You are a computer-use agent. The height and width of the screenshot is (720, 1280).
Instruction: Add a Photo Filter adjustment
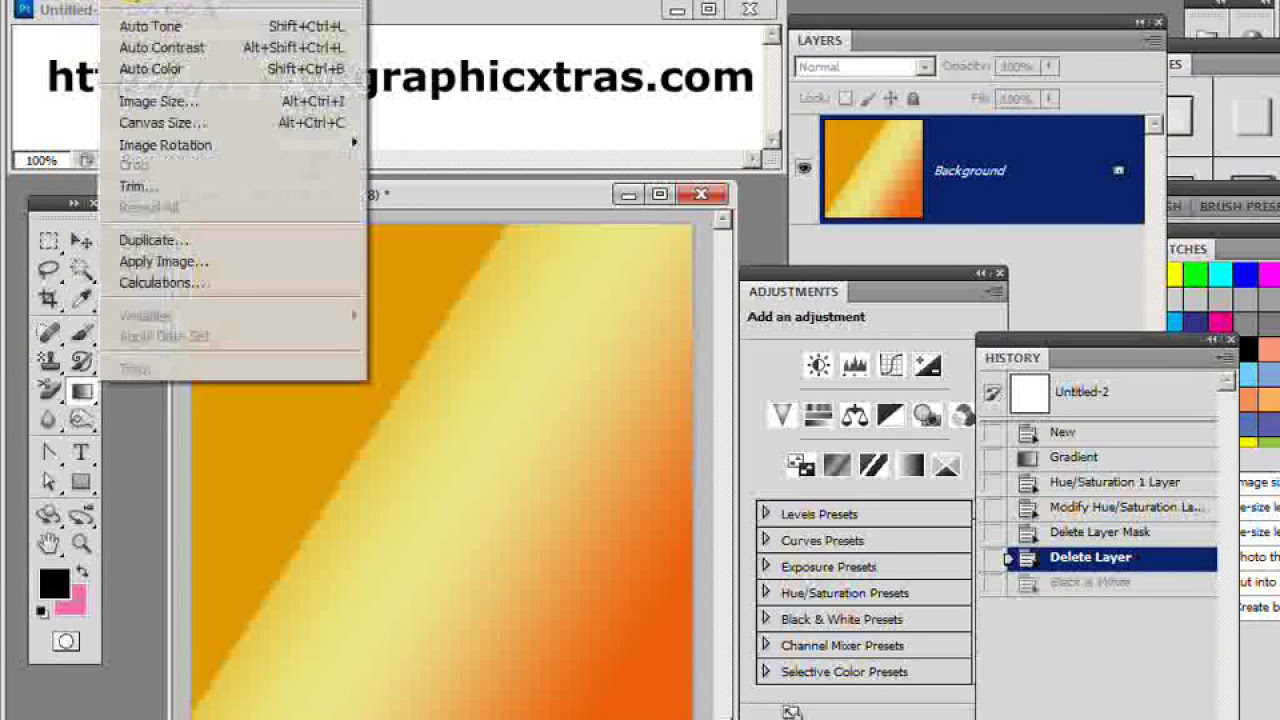pyautogui.click(x=928, y=414)
